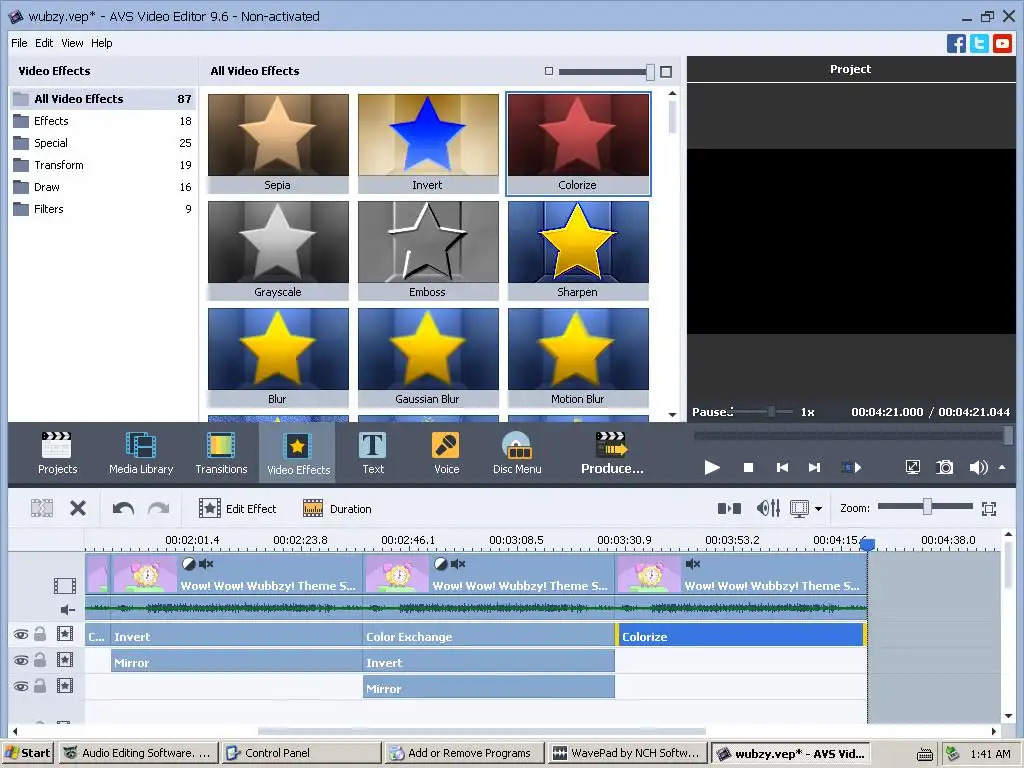
Task: Toggle visibility eye of second effect track
Action: tap(21, 660)
